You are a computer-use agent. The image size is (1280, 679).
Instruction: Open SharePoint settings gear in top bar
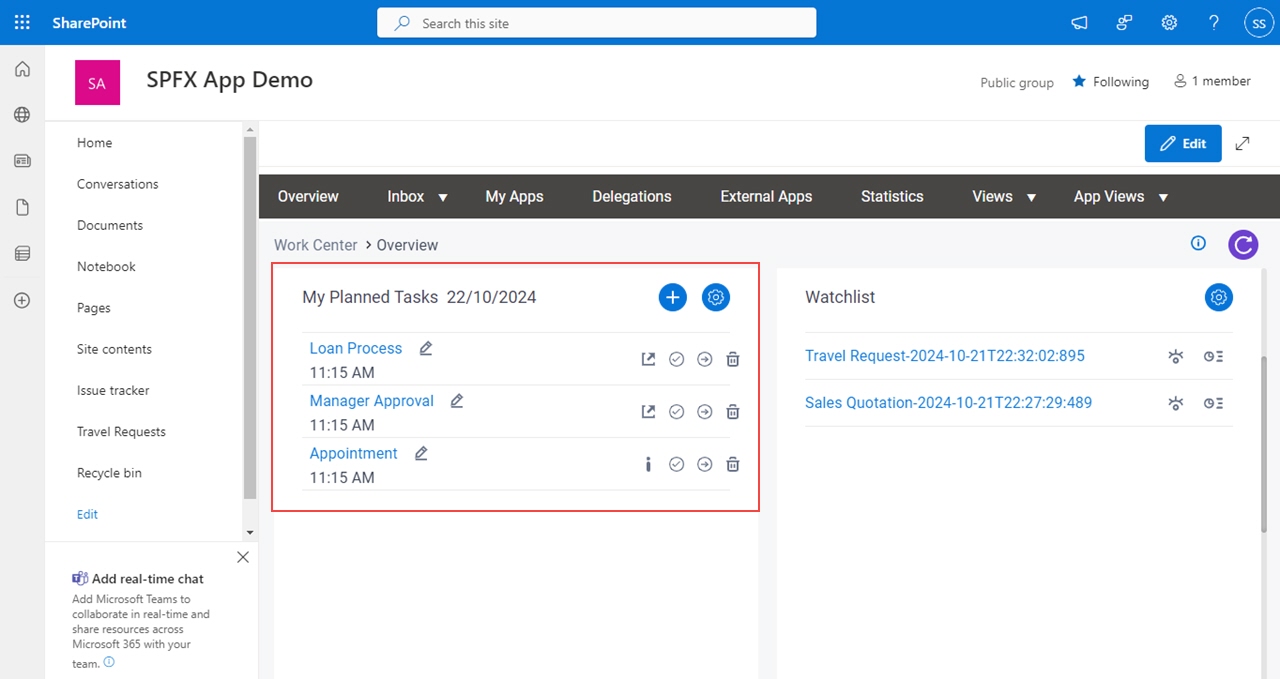(1169, 22)
